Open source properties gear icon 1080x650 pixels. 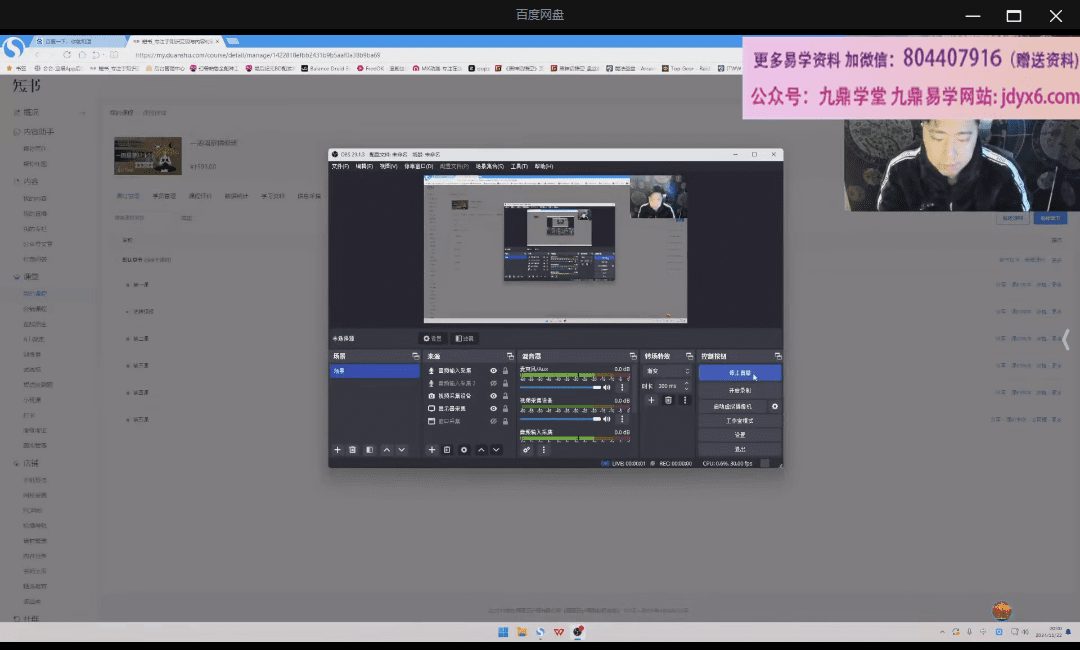tap(463, 450)
